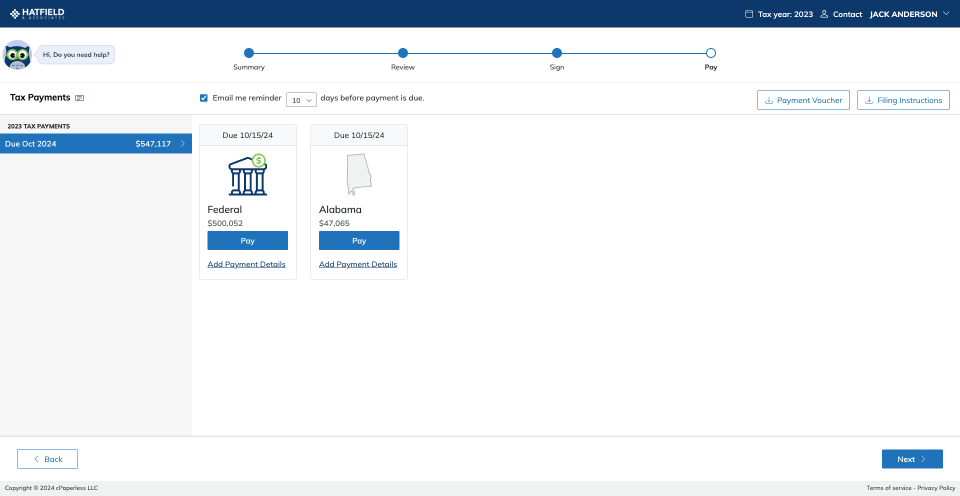Open the 'Hi, Do you need help?' bubble
The width and height of the screenshot is (960, 496).
point(76,54)
